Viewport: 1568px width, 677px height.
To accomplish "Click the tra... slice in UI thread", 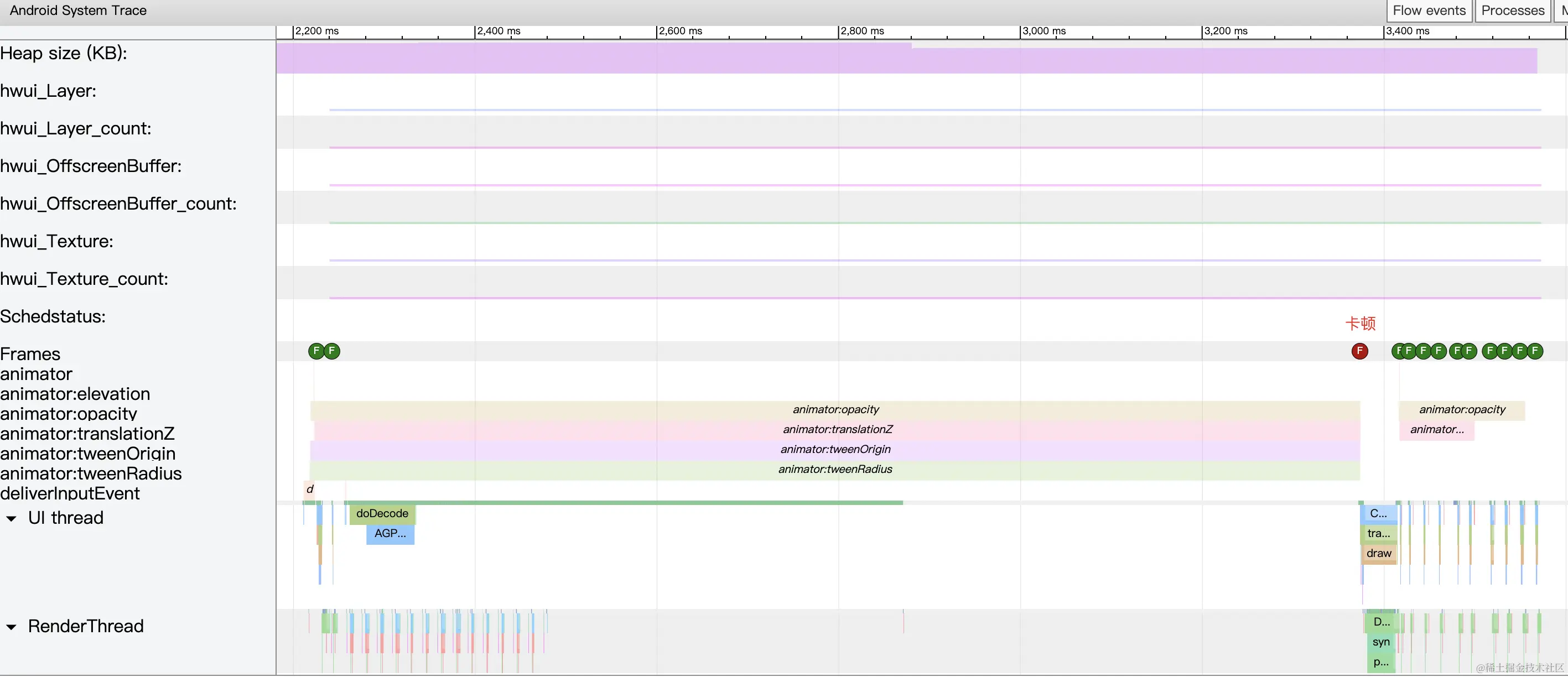I will 1378,533.
